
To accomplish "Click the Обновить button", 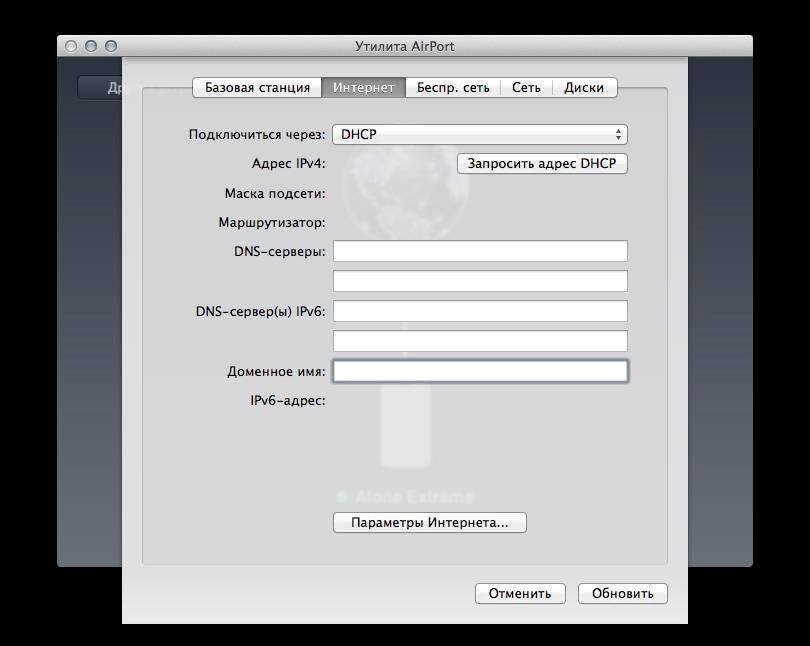I will pyautogui.click(x=622, y=593).
